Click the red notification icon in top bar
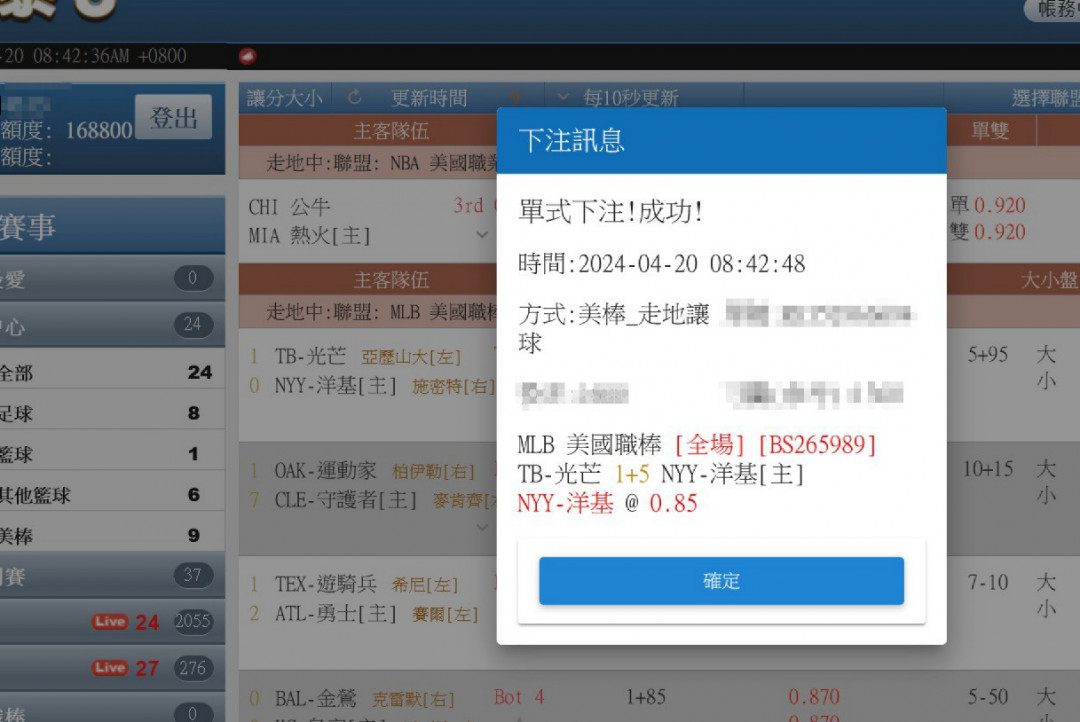The width and height of the screenshot is (1080, 722). tap(248, 56)
